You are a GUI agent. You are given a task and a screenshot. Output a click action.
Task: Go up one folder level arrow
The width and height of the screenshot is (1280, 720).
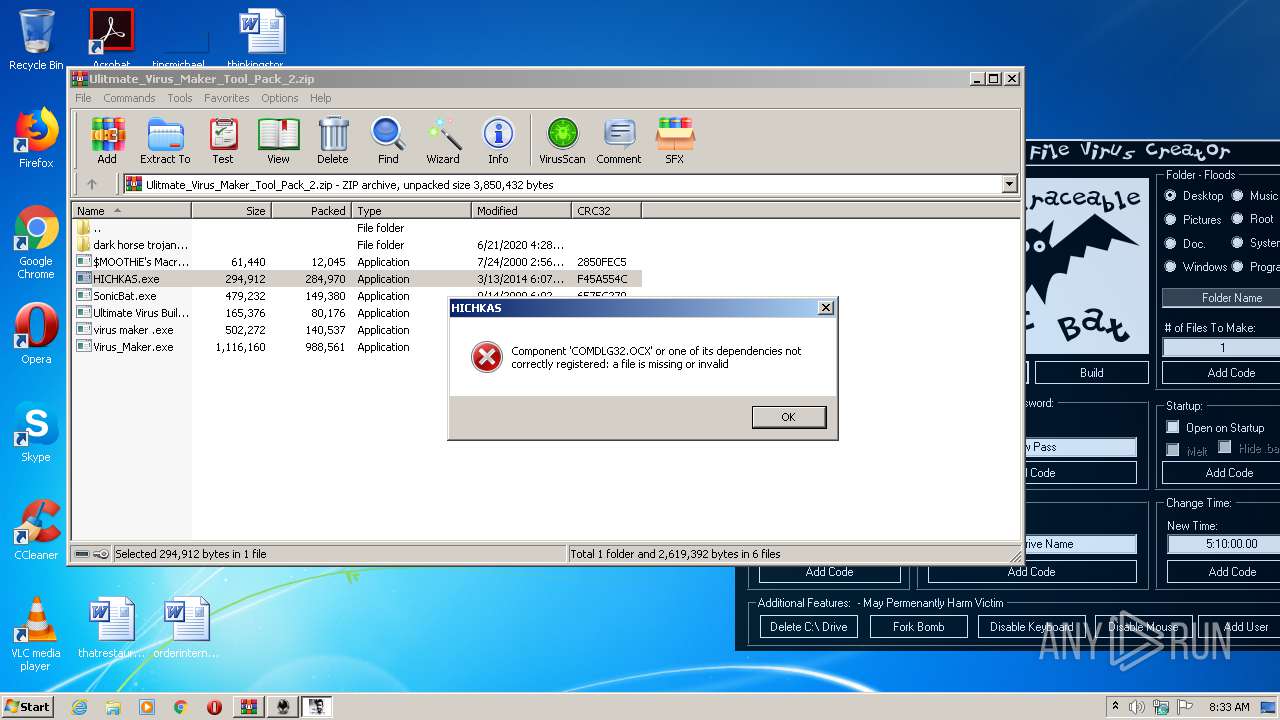[x=92, y=184]
